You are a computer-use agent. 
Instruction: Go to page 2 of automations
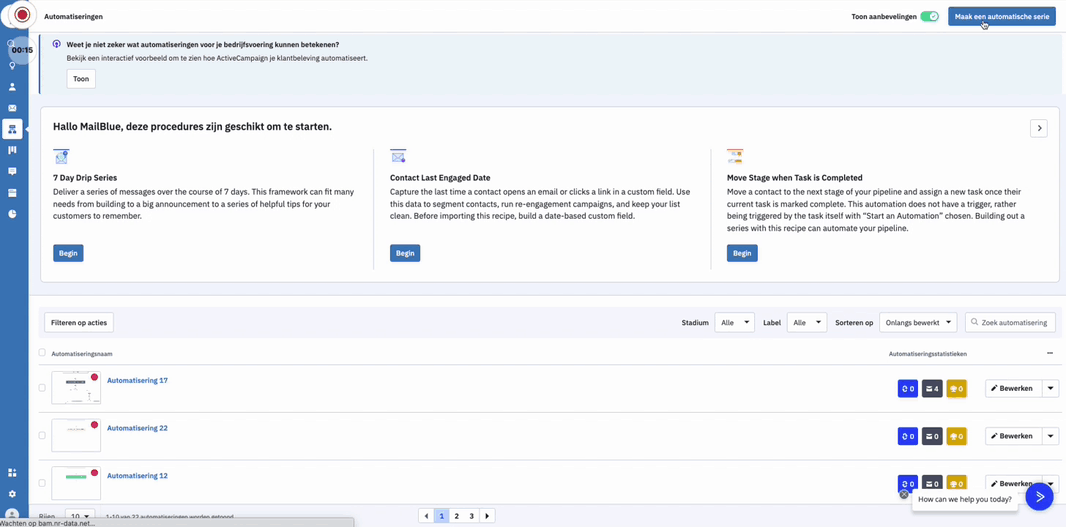[x=457, y=516]
